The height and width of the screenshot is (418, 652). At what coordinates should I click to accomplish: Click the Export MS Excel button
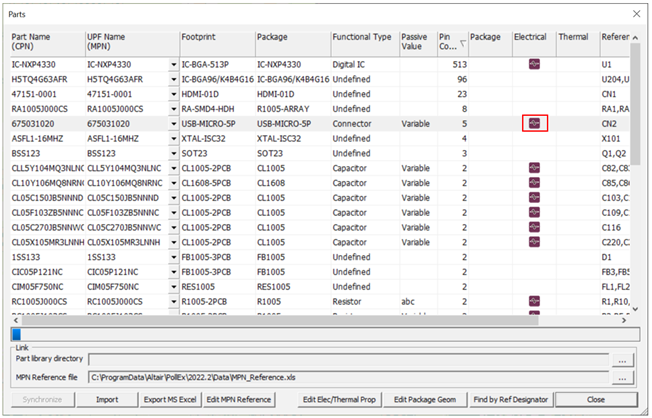point(171,400)
